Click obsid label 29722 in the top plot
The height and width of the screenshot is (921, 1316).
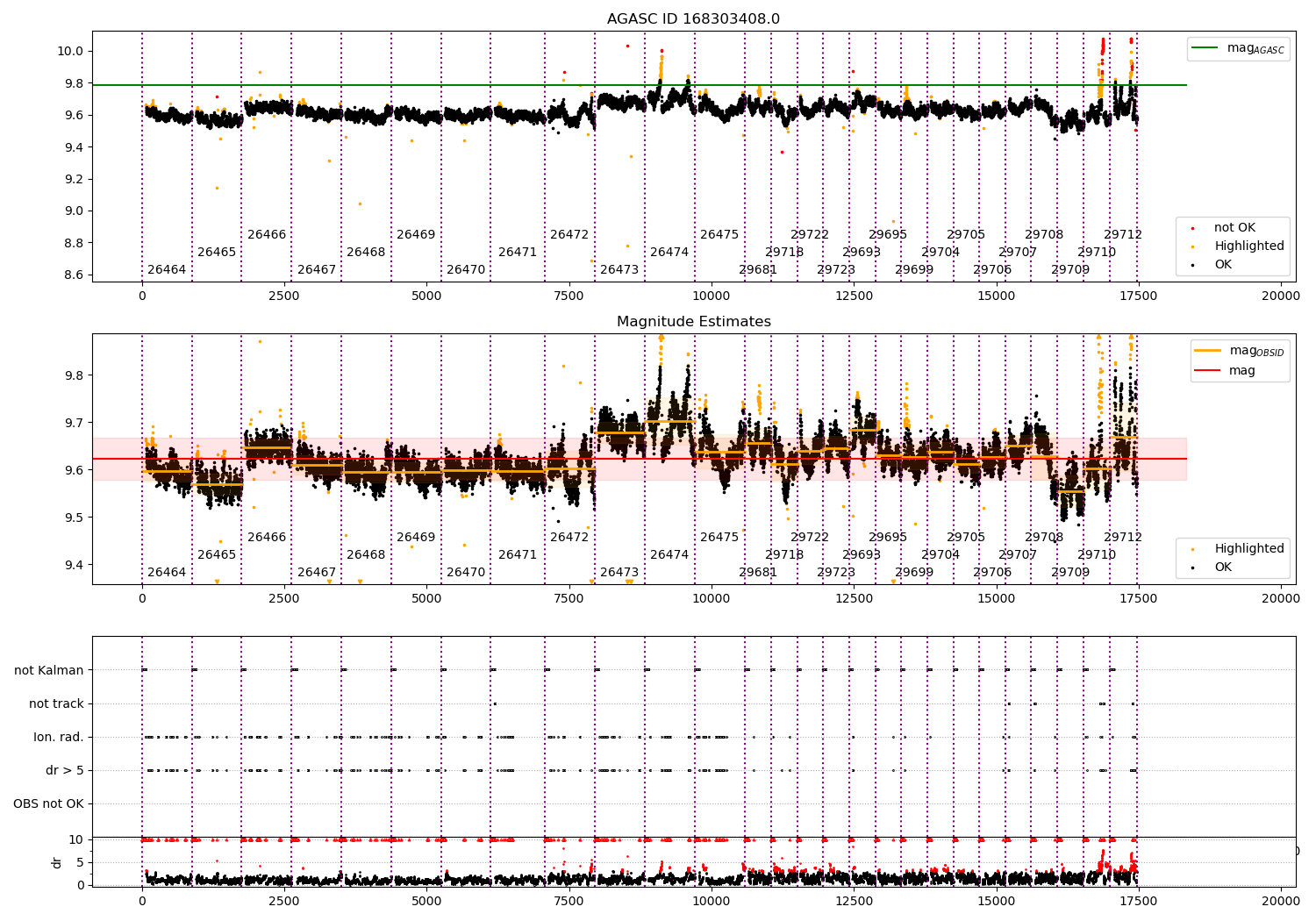click(810, 234)
